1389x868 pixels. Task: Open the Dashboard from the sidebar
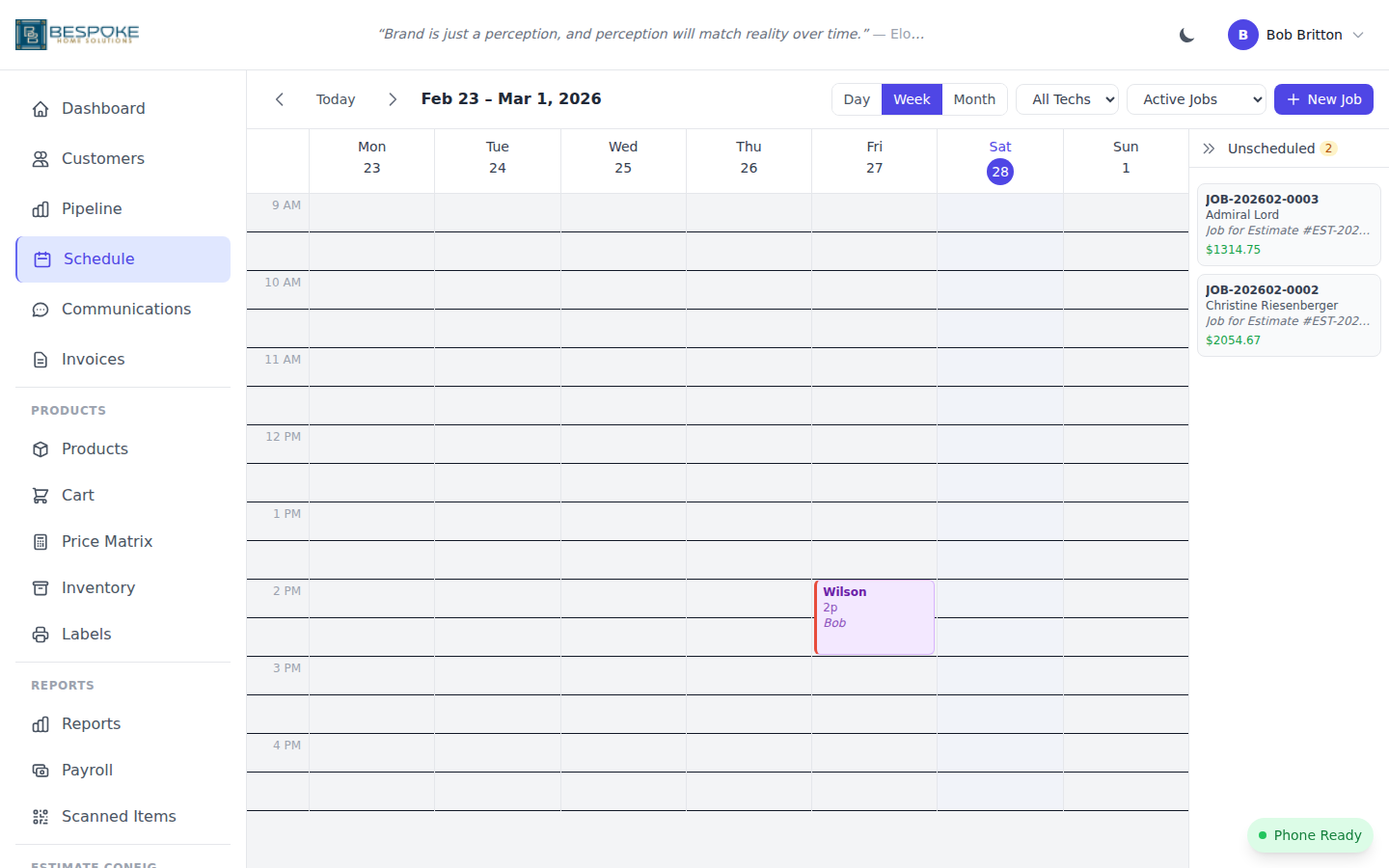pos(103,108)
